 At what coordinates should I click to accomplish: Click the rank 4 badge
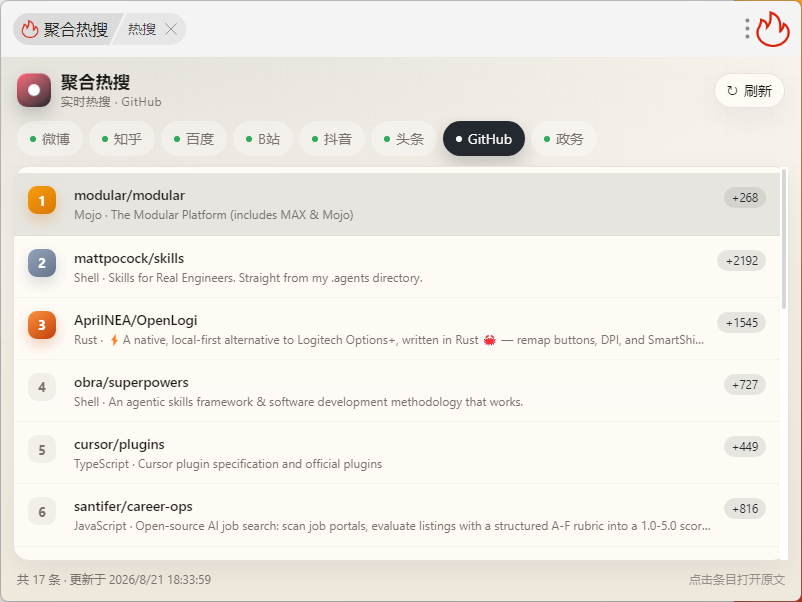[x=42, y=387]
